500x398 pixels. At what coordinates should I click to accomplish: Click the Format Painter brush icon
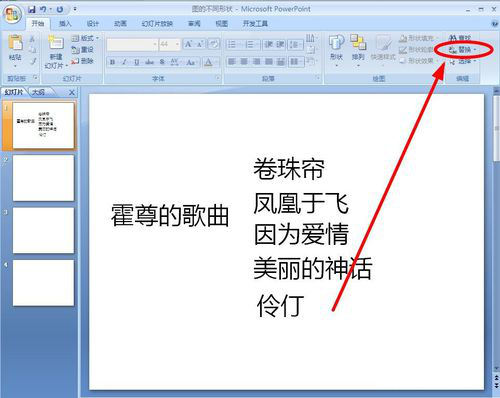(32, 61)
